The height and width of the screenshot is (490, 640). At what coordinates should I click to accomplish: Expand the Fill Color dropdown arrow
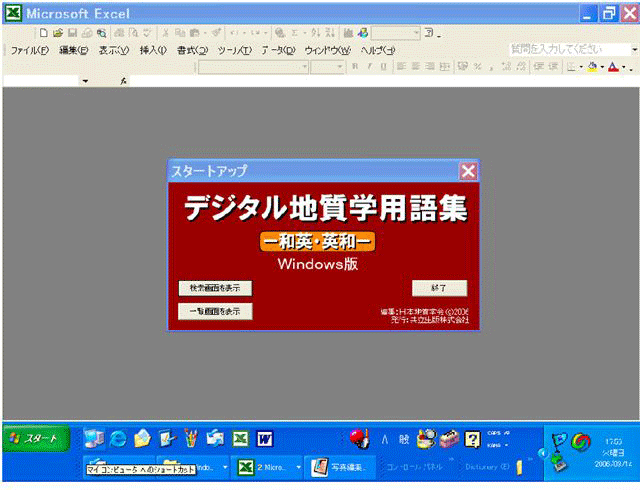602,67
